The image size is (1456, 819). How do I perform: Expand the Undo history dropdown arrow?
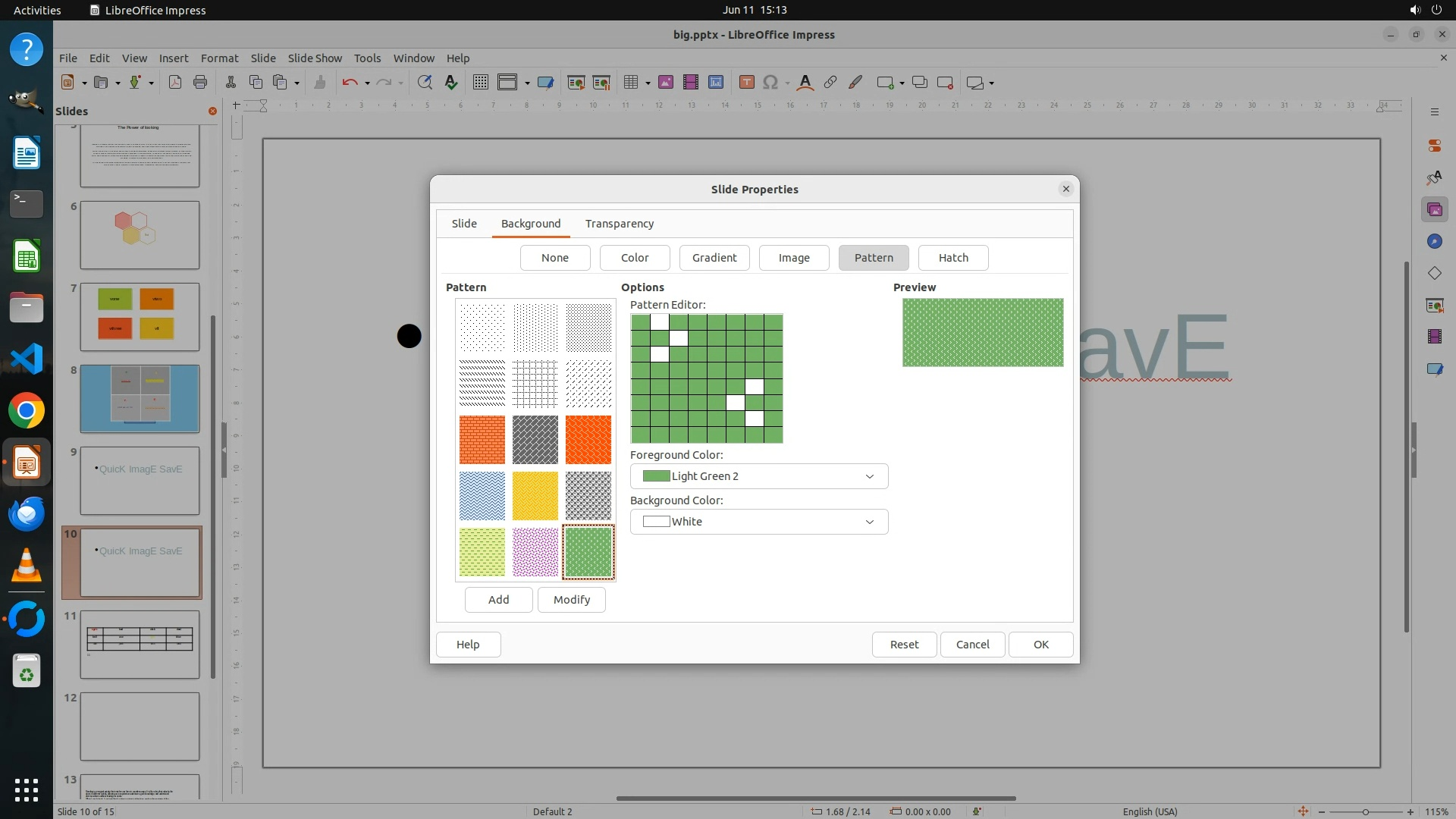point(367,83)
